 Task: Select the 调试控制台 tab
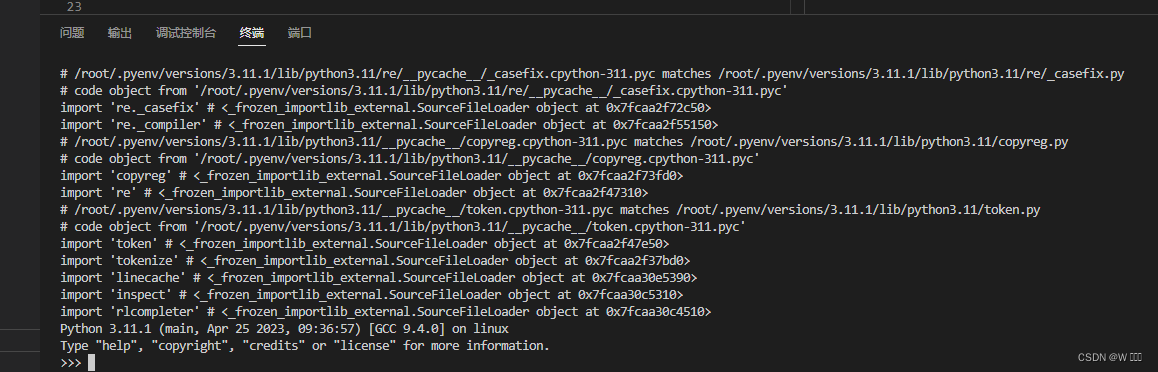pos(186,32)
